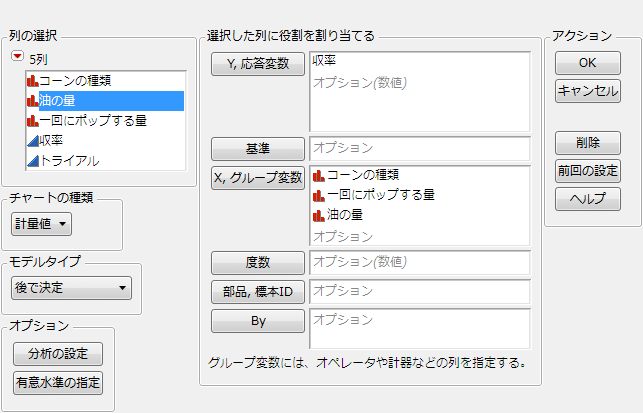Open the チャートの種類 dropdown showing 計量値
Viewport: 643px width, 413px height.
click(41, 224)
